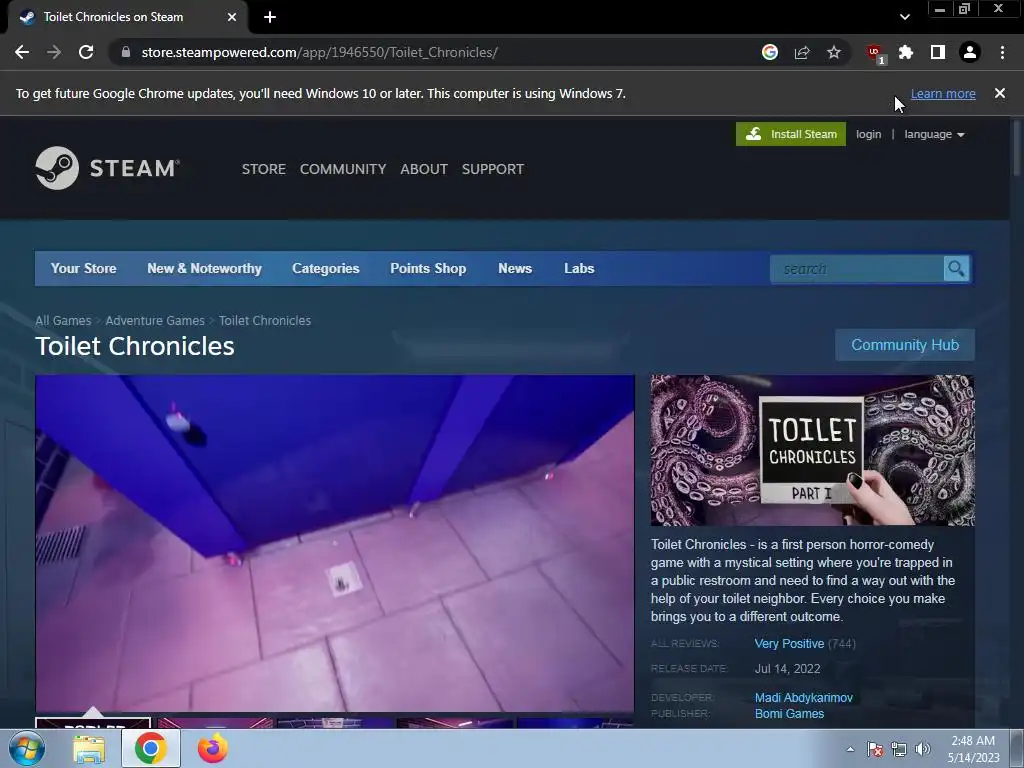Viewport: 1024px width, 768px height.
Task: Open the Action Center flag icon
Action: pos(875,749)
